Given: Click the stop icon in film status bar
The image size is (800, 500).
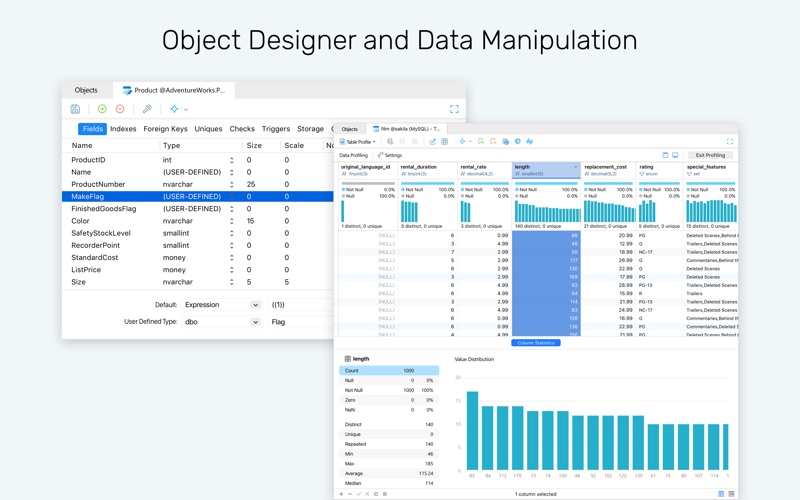Looking at the screenshot, I should (x=385, y=494).
